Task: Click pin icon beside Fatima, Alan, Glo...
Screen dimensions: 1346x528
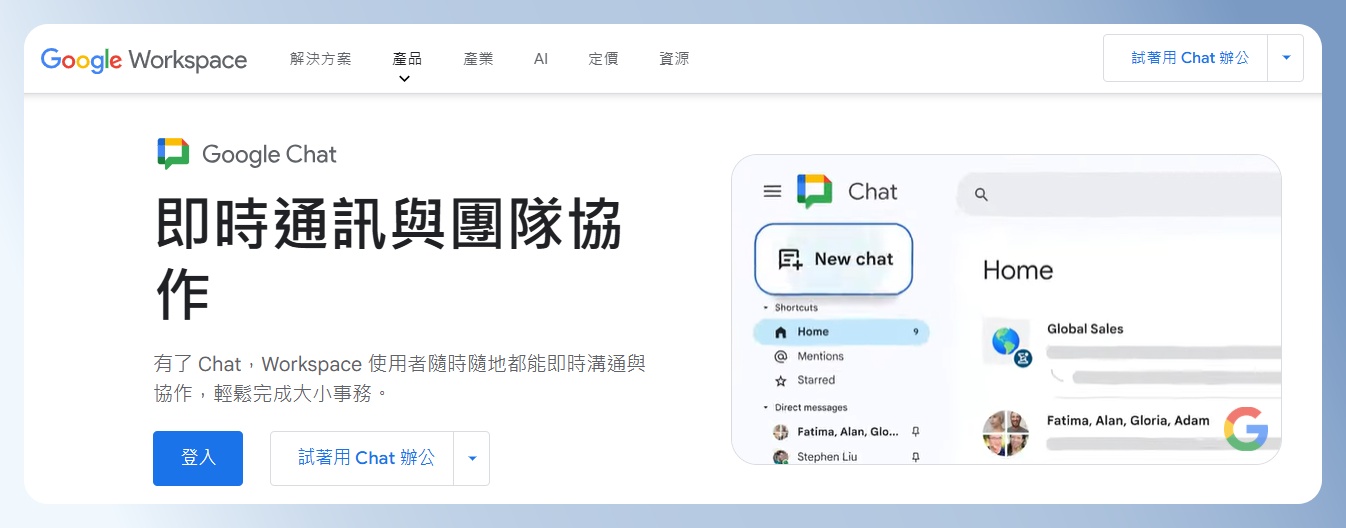Action: (915, 432)
